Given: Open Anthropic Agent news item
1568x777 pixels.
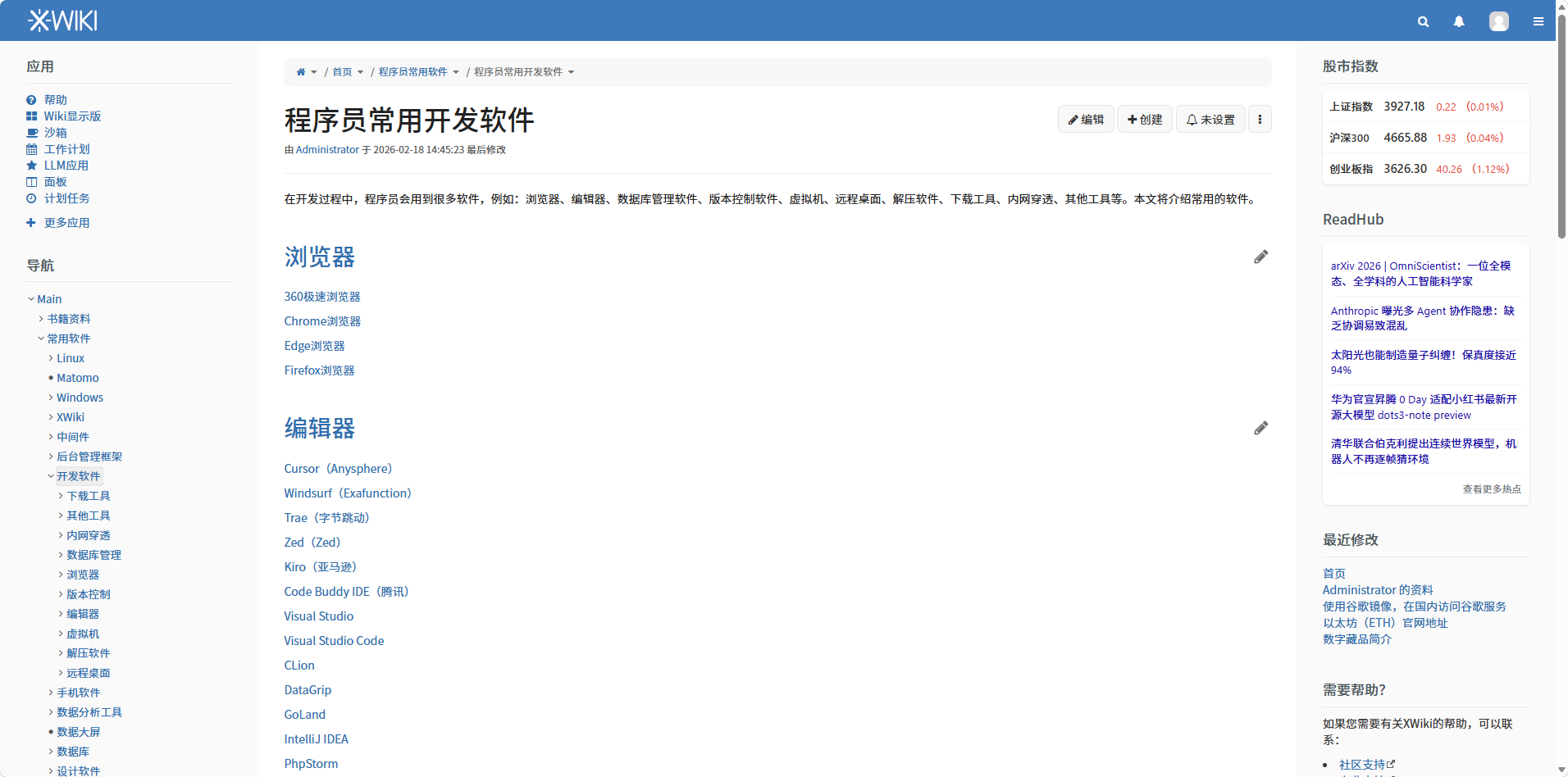Looking at the screenshot, I should (1422, 318).
